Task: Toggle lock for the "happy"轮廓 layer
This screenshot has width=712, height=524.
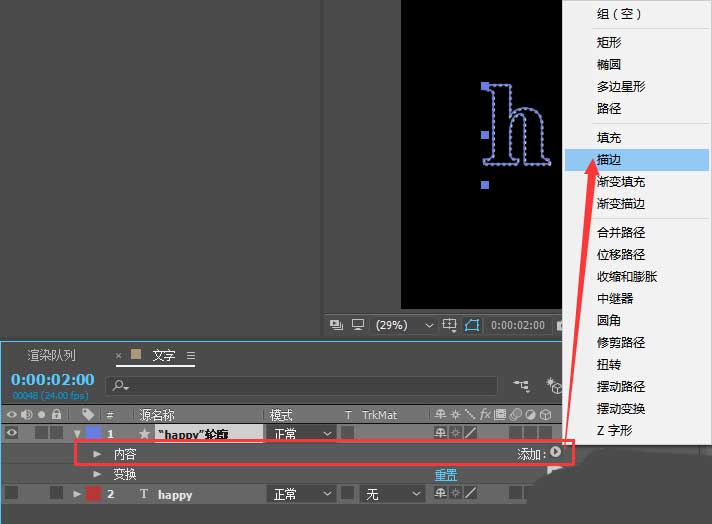Action: click(x=56, y=433)
